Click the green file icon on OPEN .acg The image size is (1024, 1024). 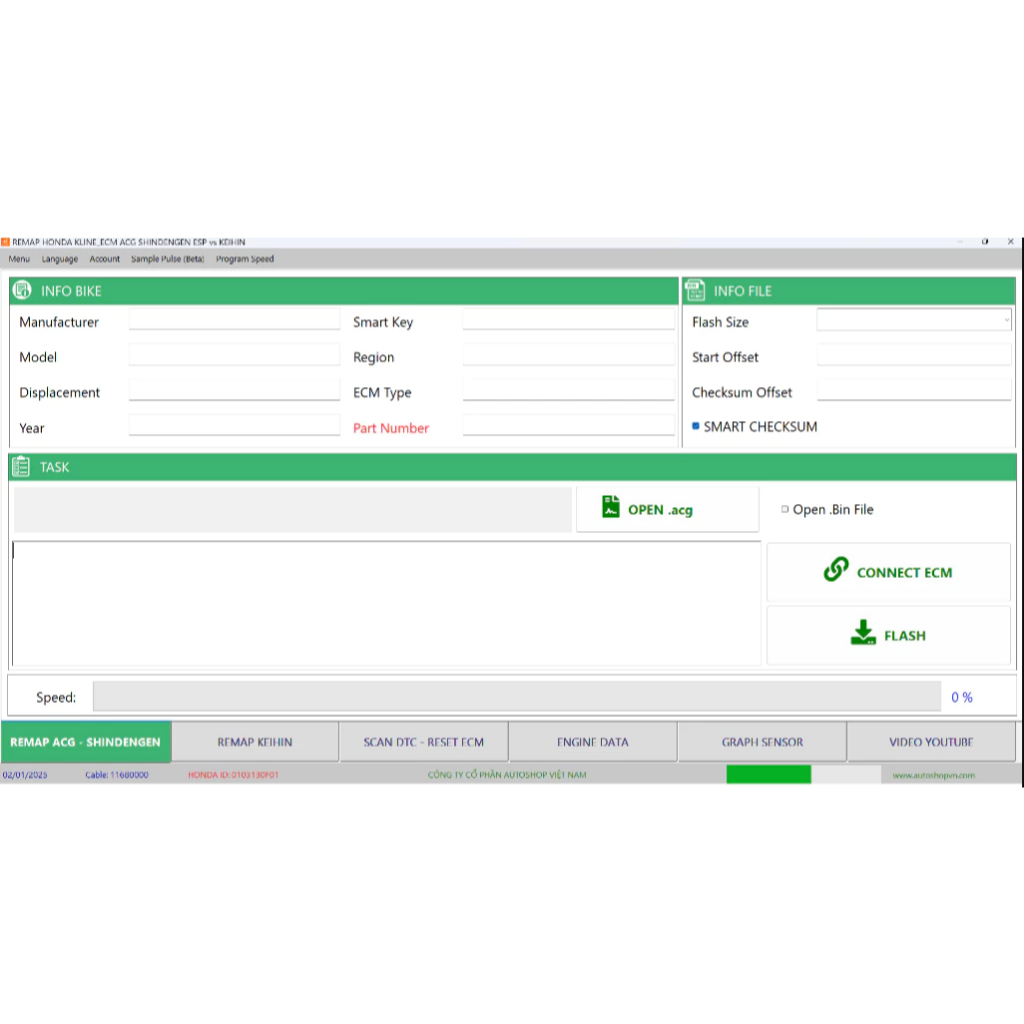611,508
